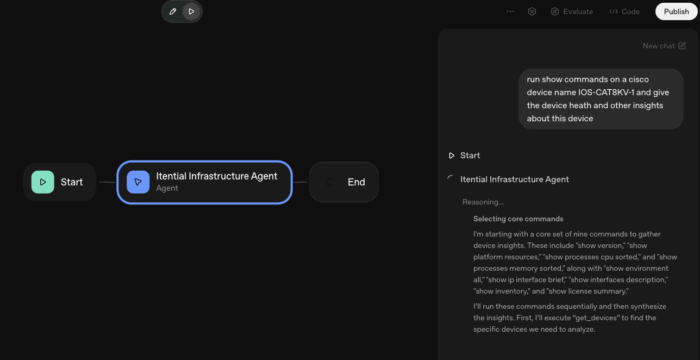Select the Start node on canvas

[59, 182]
